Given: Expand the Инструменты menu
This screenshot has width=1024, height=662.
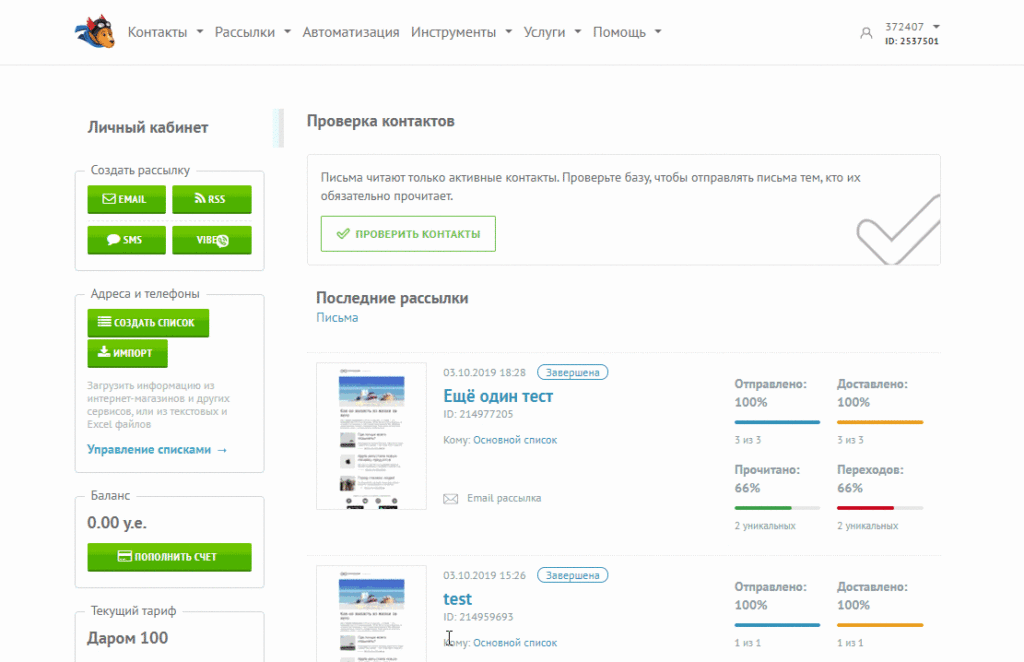Looking at the screenshot, I should click(461, 32).
